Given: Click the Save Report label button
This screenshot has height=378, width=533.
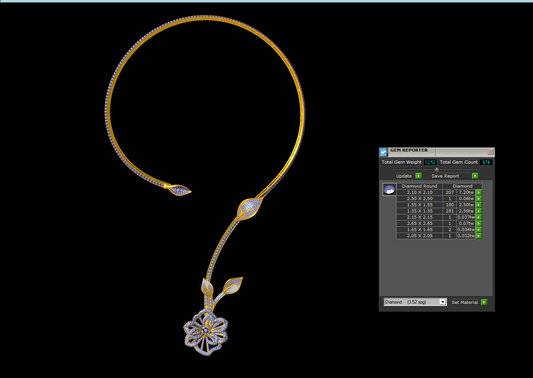Looking at the screenshot, I should tap(445, 176).
